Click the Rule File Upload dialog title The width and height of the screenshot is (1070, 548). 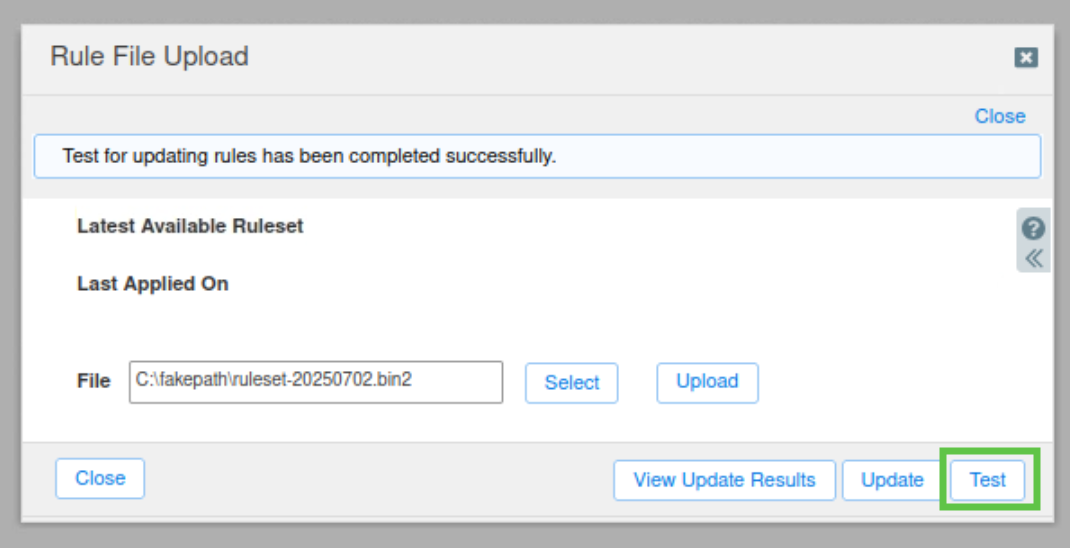(150, 57)
